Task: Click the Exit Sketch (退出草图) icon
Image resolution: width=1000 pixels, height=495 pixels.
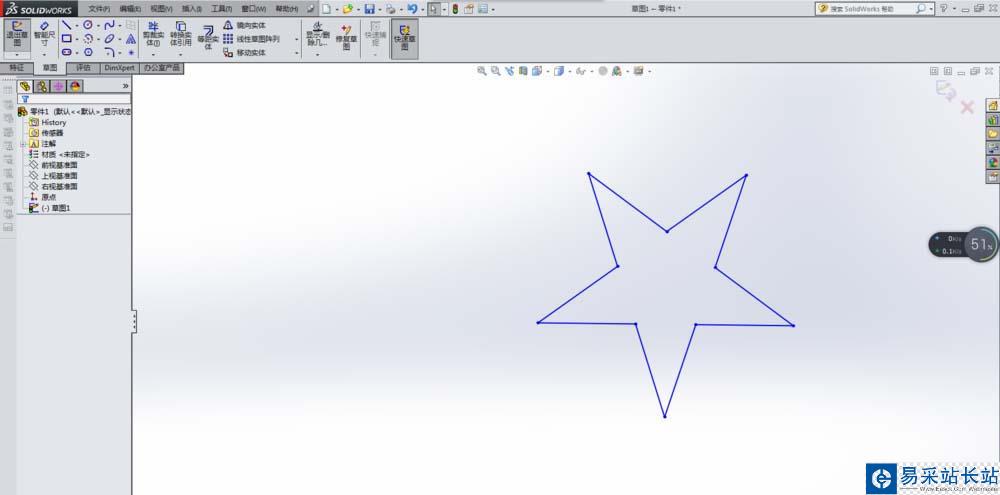Action: (x=17, y=34)
